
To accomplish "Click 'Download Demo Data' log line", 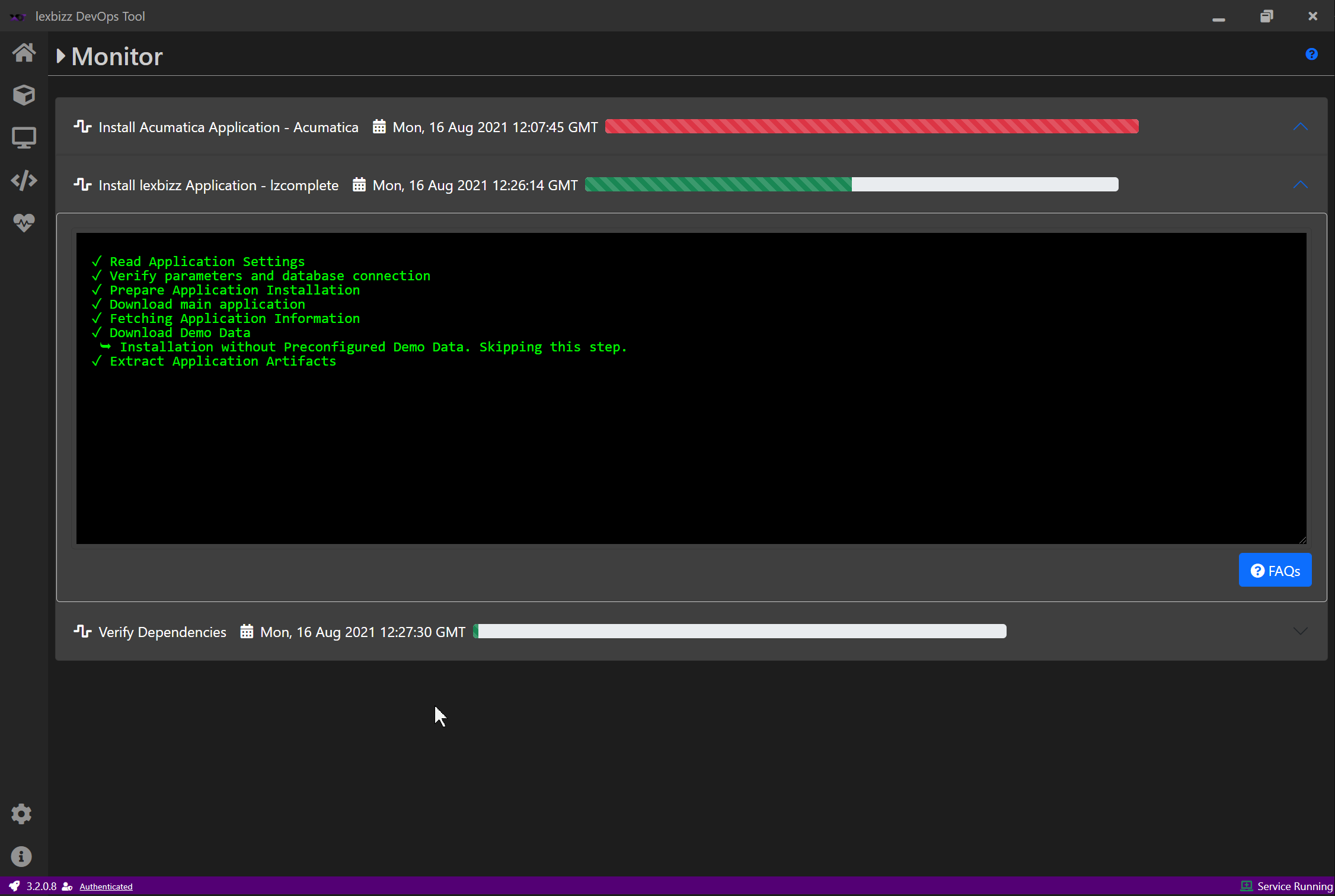I will [180, 333].
